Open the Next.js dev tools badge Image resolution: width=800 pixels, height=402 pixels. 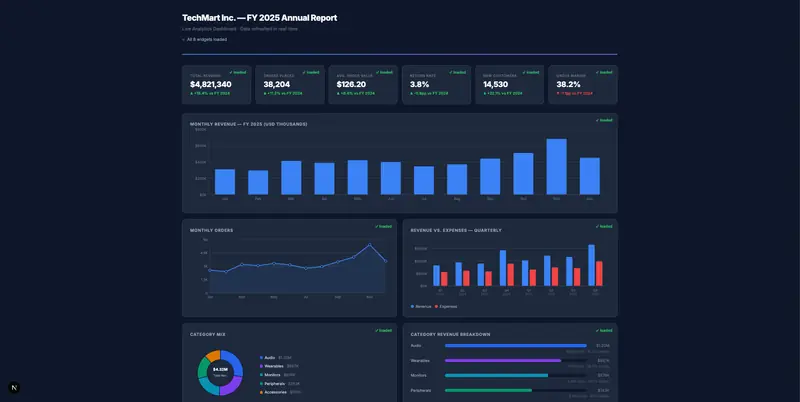[14, 388]
